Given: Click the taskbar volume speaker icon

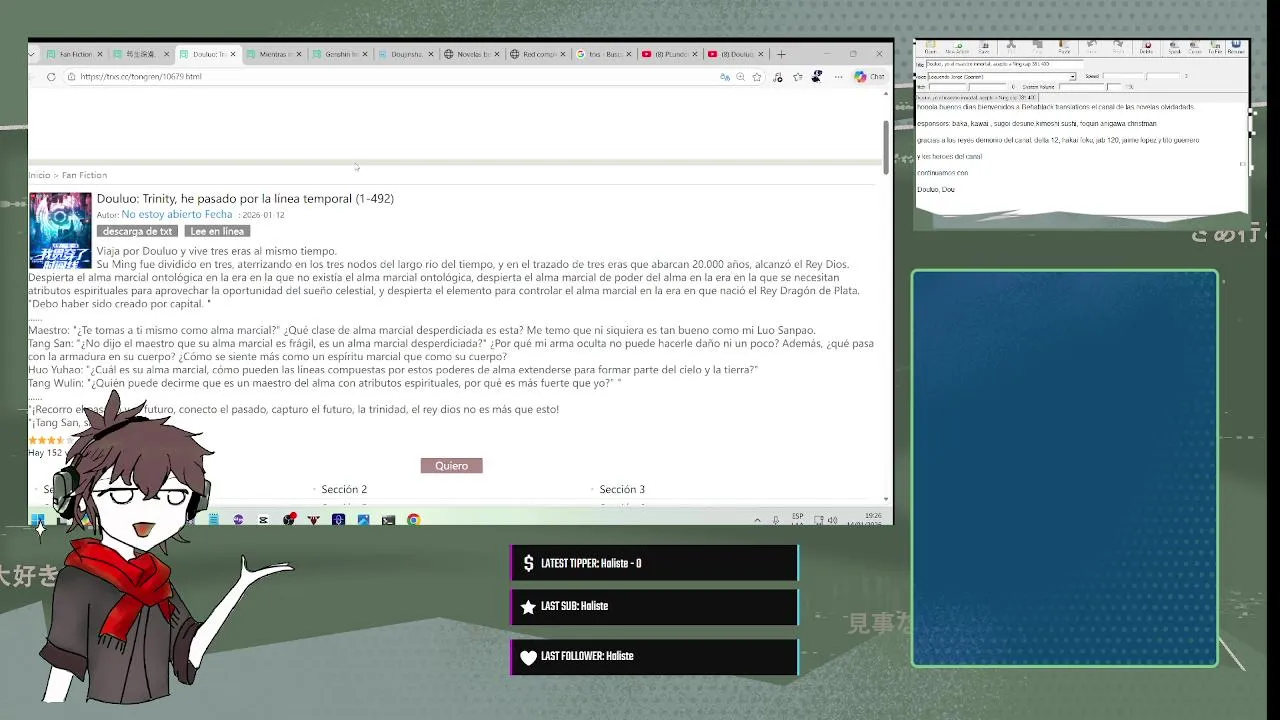Looking at the screenshot, I should coord(832,520).
